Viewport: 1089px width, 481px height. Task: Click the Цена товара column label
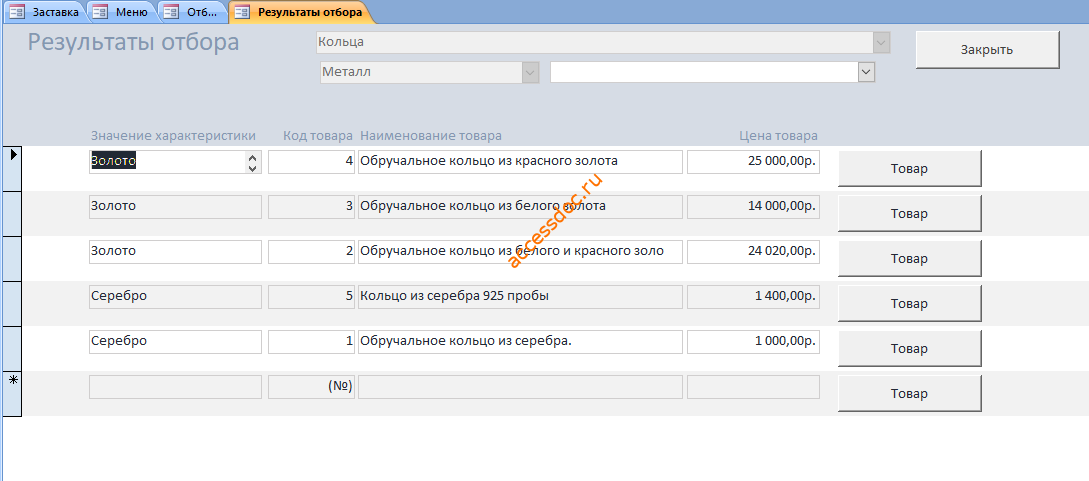click(779, 135)
